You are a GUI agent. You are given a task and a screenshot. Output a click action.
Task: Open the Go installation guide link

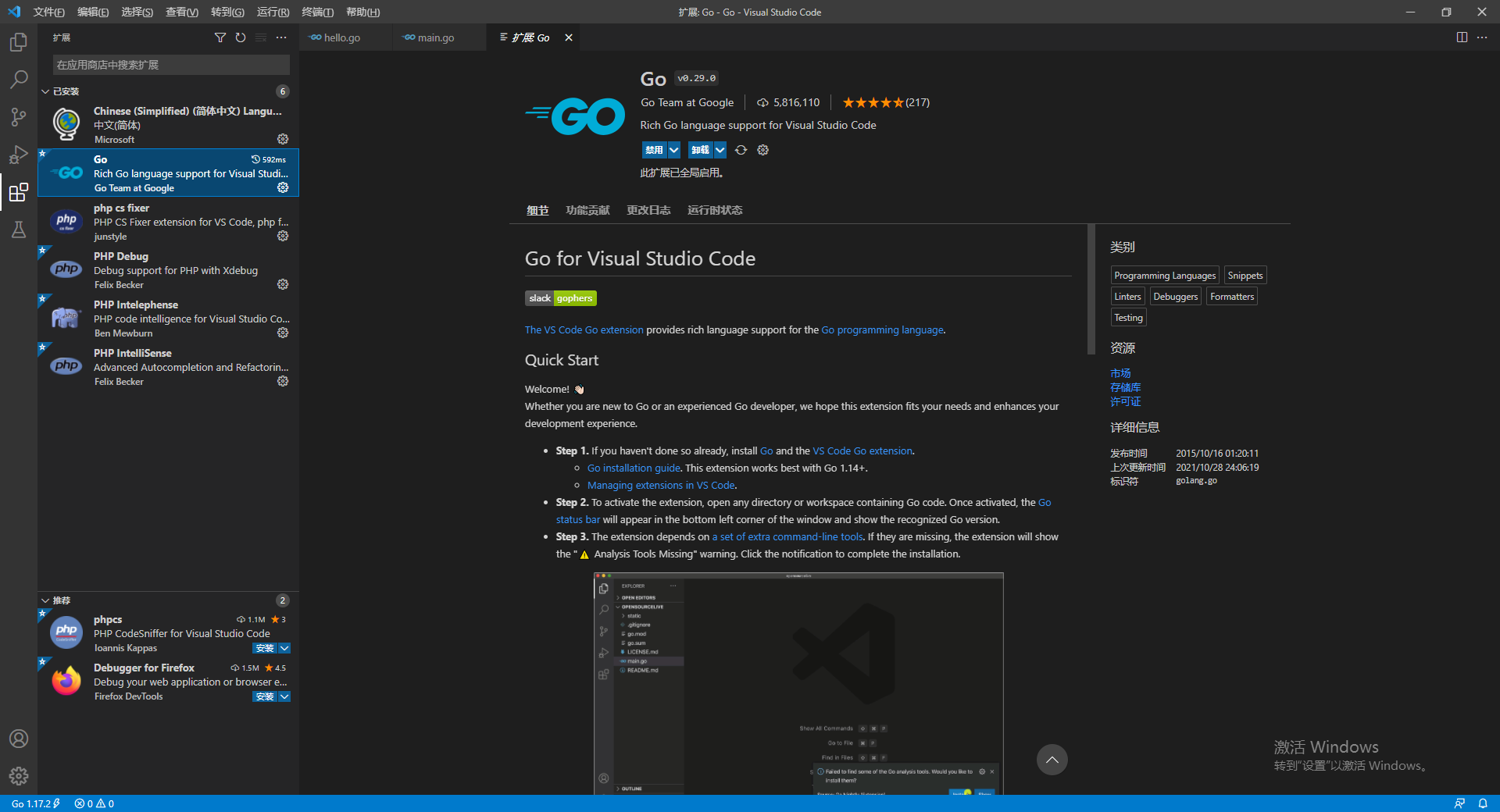click(634, 468)
